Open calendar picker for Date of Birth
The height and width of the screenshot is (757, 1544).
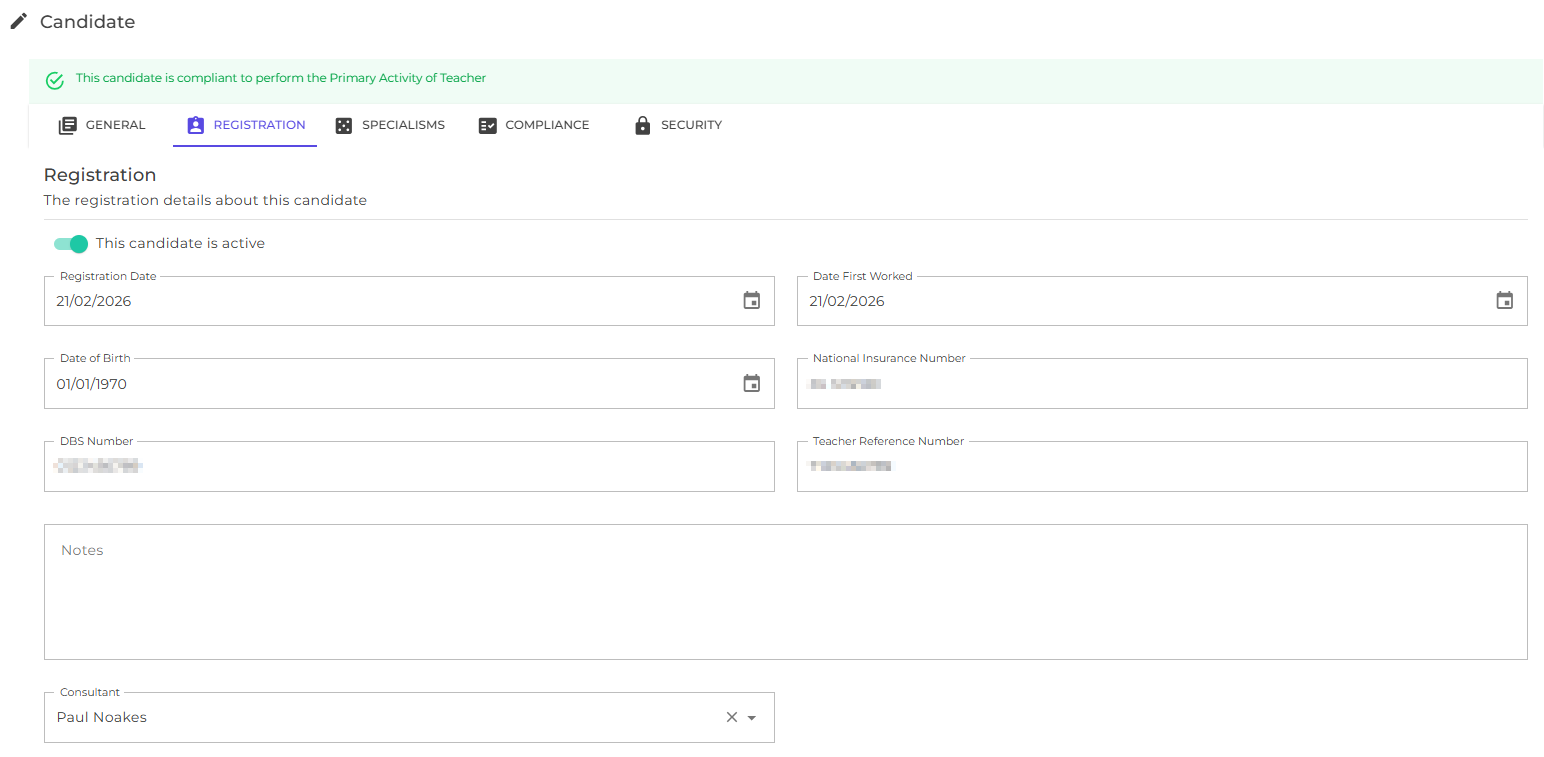pos(752,384)
